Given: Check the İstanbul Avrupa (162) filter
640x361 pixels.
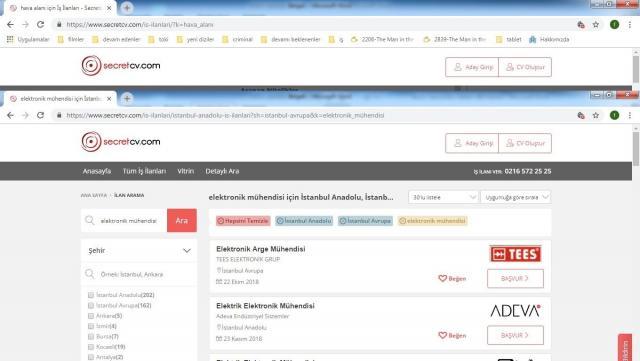Looking at the screenshot, I should tap(91, 305).
